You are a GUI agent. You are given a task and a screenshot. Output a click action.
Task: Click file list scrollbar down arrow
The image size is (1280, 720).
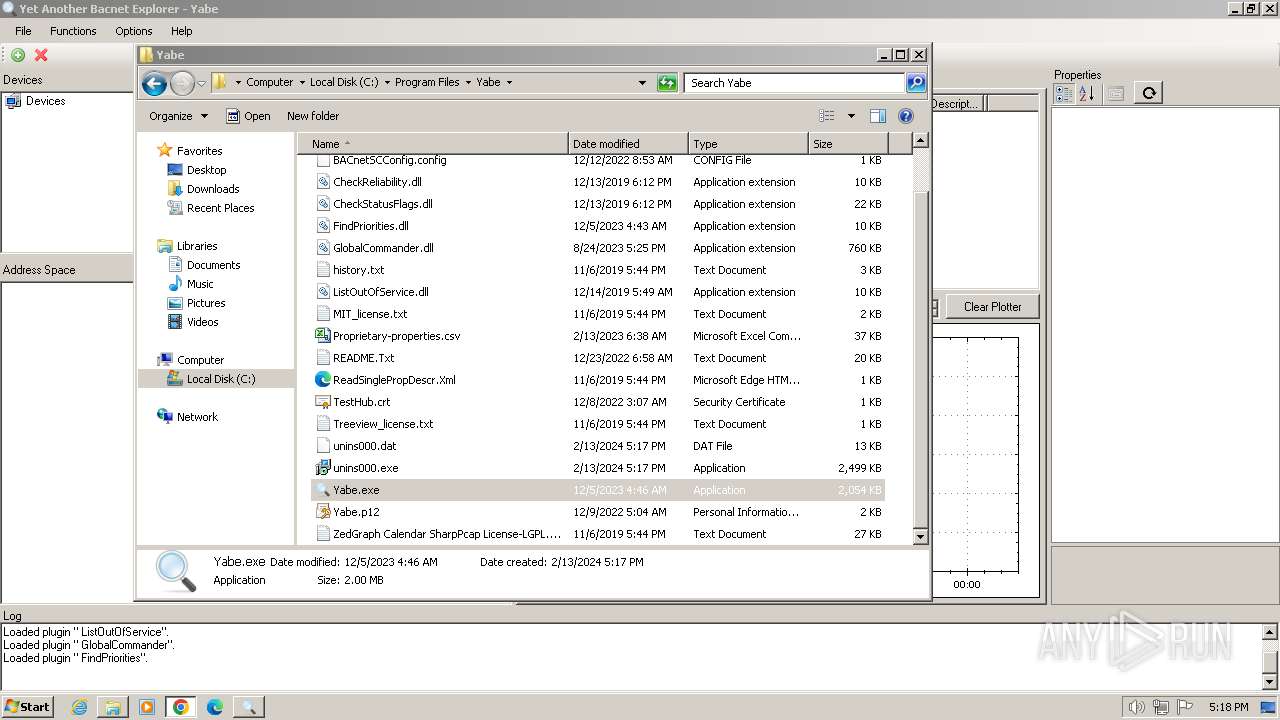click(921, 536)
